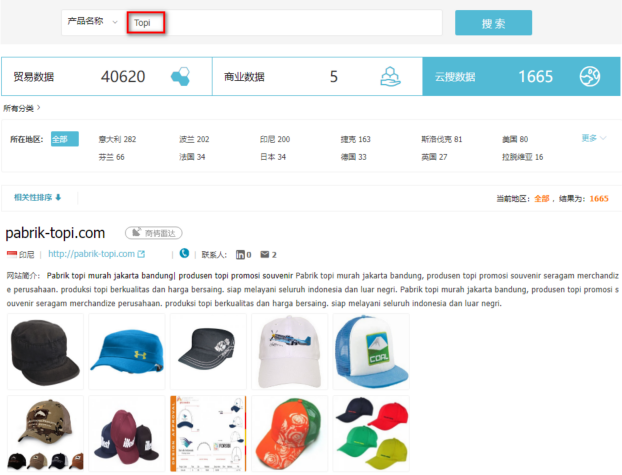Click the 贸易数据 hexagon cluster icon
This screenshot has width=622, height=475.
coord(180,77)
